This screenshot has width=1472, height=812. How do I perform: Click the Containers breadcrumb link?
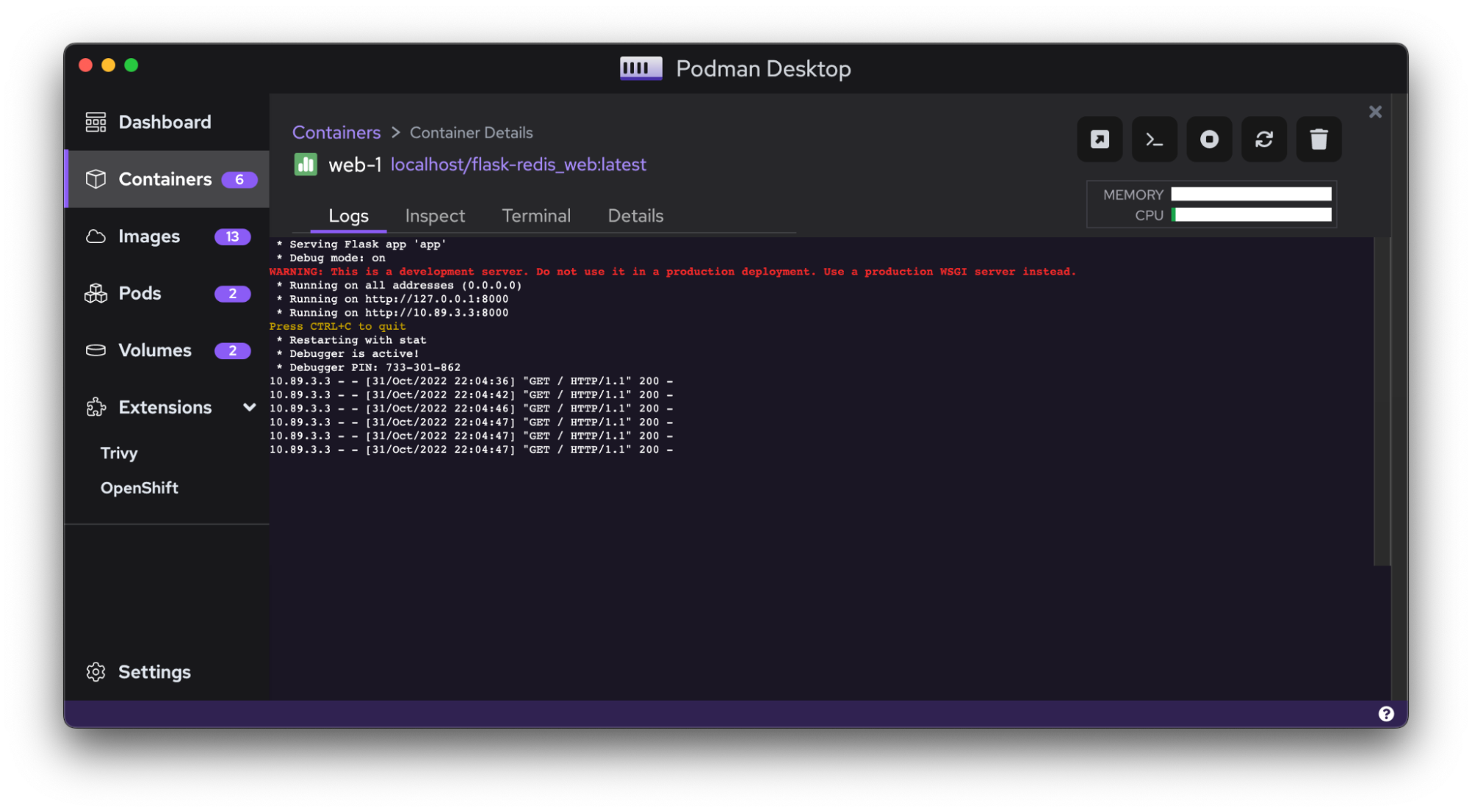(337, 133)
